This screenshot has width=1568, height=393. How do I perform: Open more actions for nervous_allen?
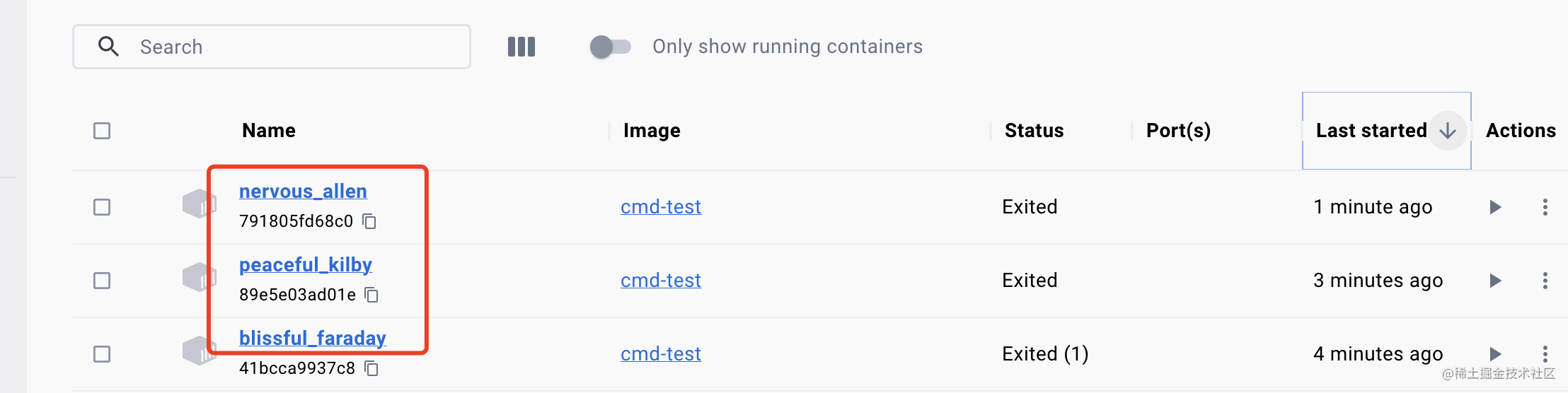1545,207
